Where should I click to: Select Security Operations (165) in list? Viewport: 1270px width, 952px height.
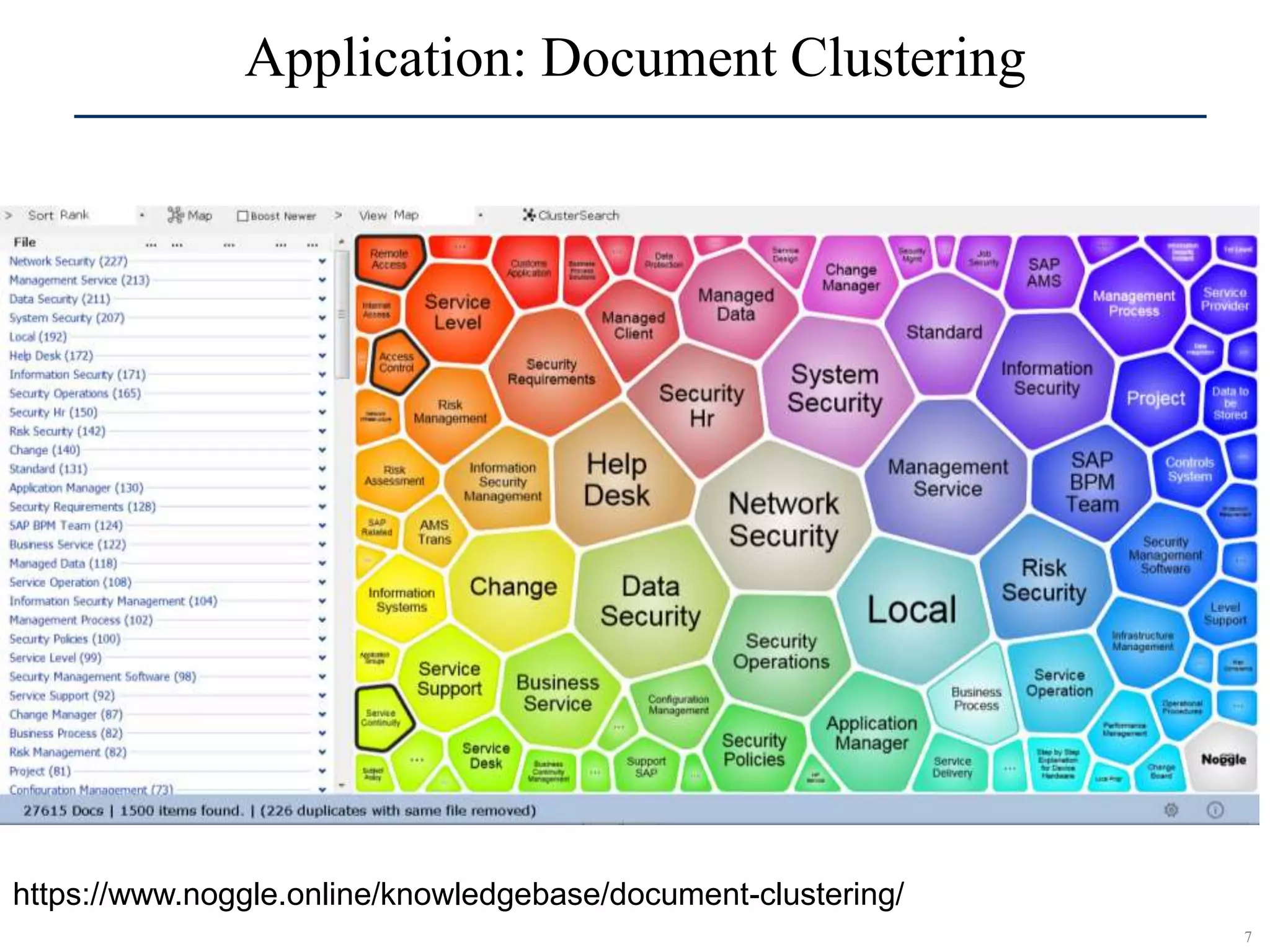75,394
